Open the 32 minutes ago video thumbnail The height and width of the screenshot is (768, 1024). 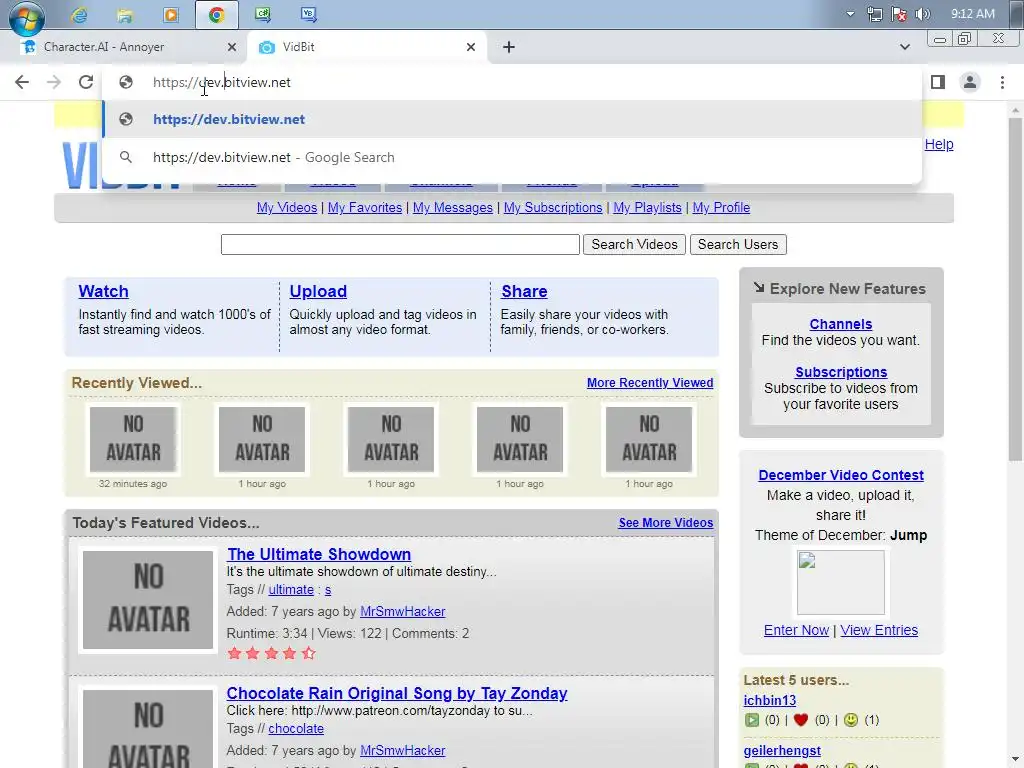pos(133,440)
